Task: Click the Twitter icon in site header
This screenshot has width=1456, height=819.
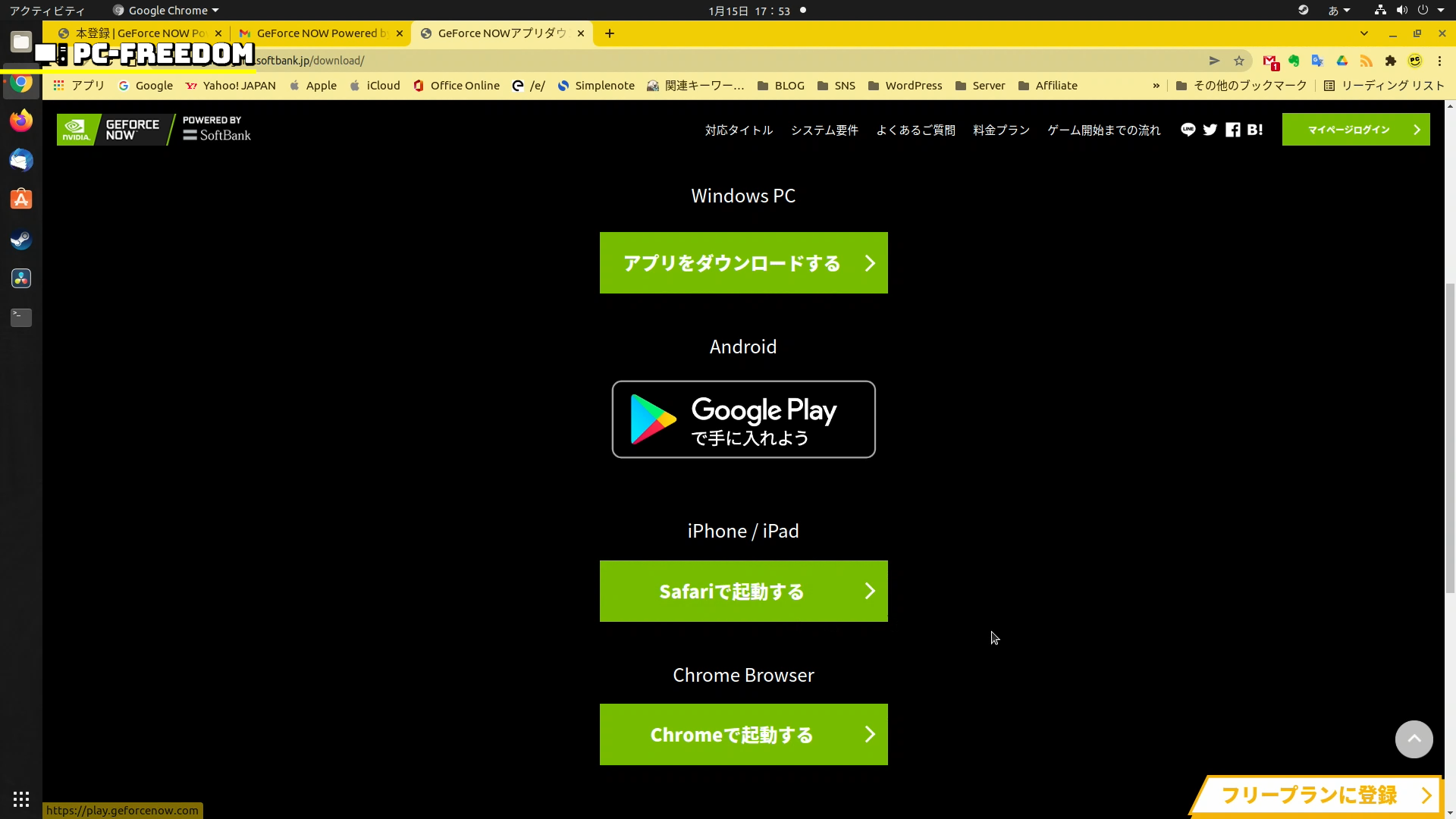Action: (1210, 130)
